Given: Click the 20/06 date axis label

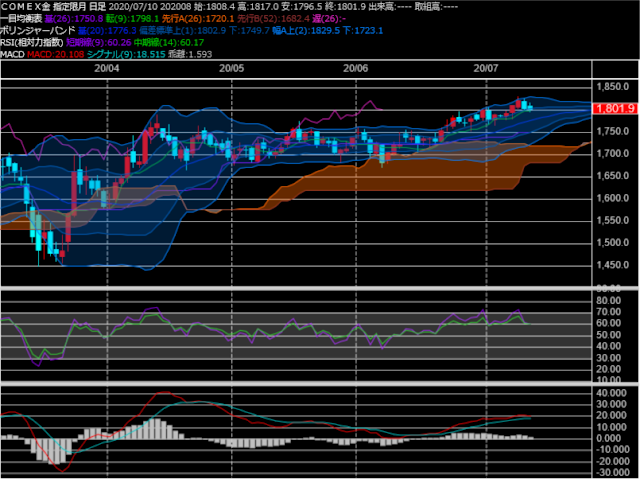Looking at the screenshot, I should tap(356, 68).
